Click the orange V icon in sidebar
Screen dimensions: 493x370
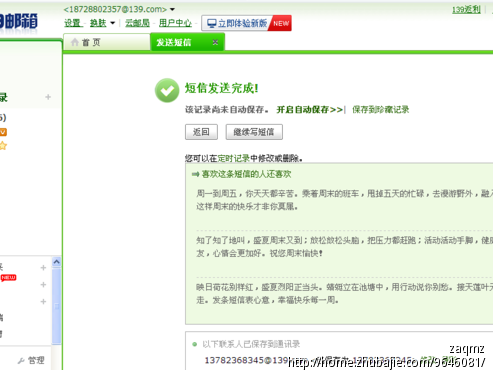[3, 132]
